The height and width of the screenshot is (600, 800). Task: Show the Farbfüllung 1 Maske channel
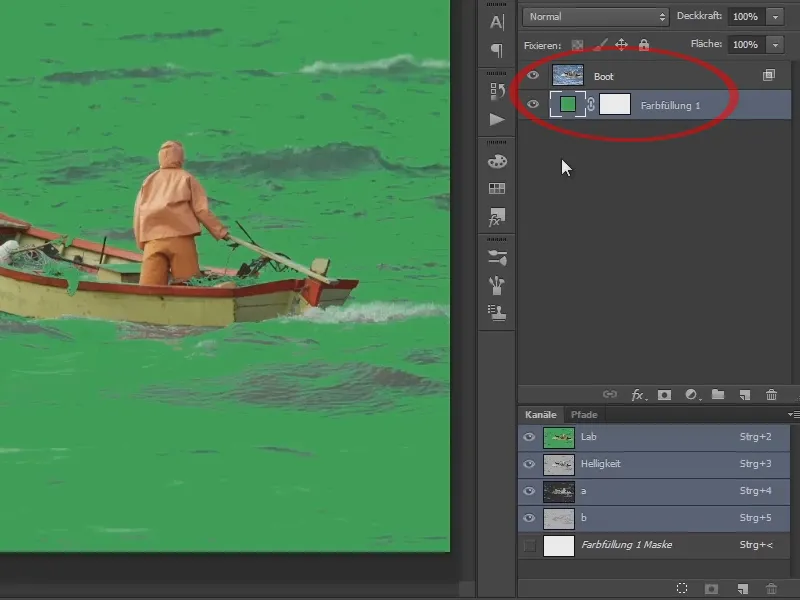[x=530, y=545]
